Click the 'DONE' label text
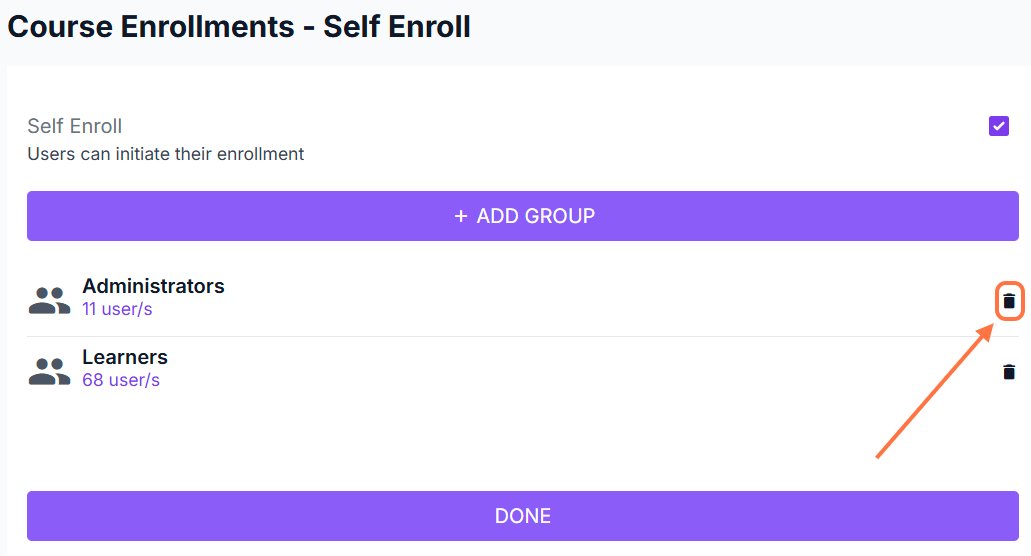 tap(523, 516)
